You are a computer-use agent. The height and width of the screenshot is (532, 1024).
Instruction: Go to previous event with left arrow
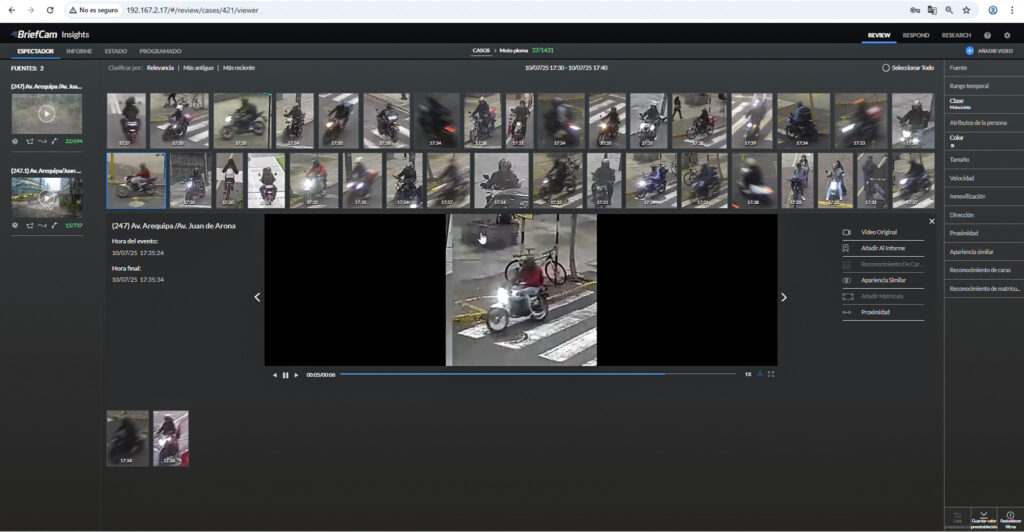pos(257,297)
